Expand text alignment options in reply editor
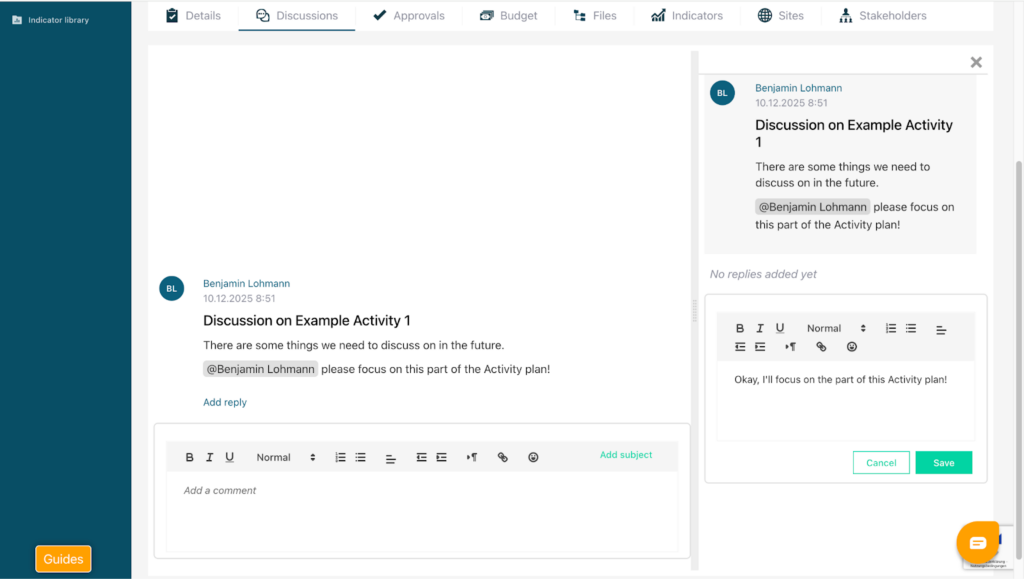Screen dimensions: 1024x579 [941, 329]
